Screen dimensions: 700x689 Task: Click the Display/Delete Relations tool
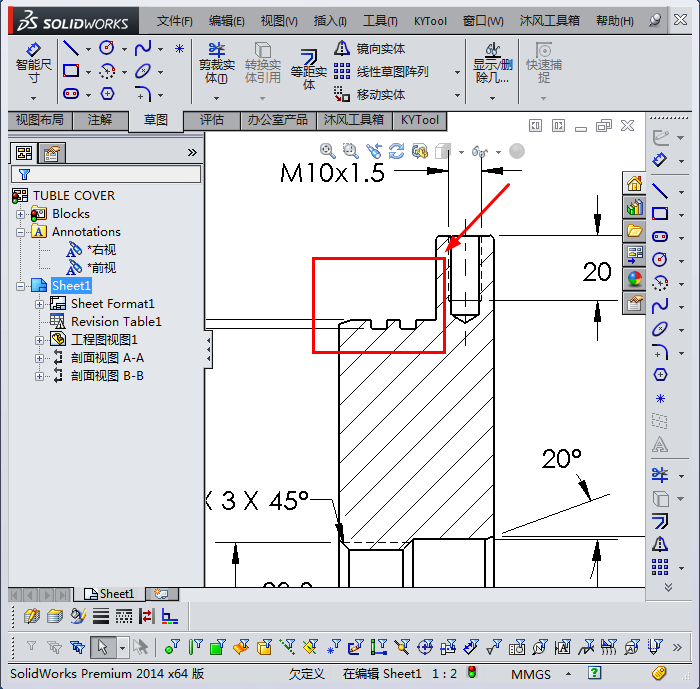(x=491, y=62)
